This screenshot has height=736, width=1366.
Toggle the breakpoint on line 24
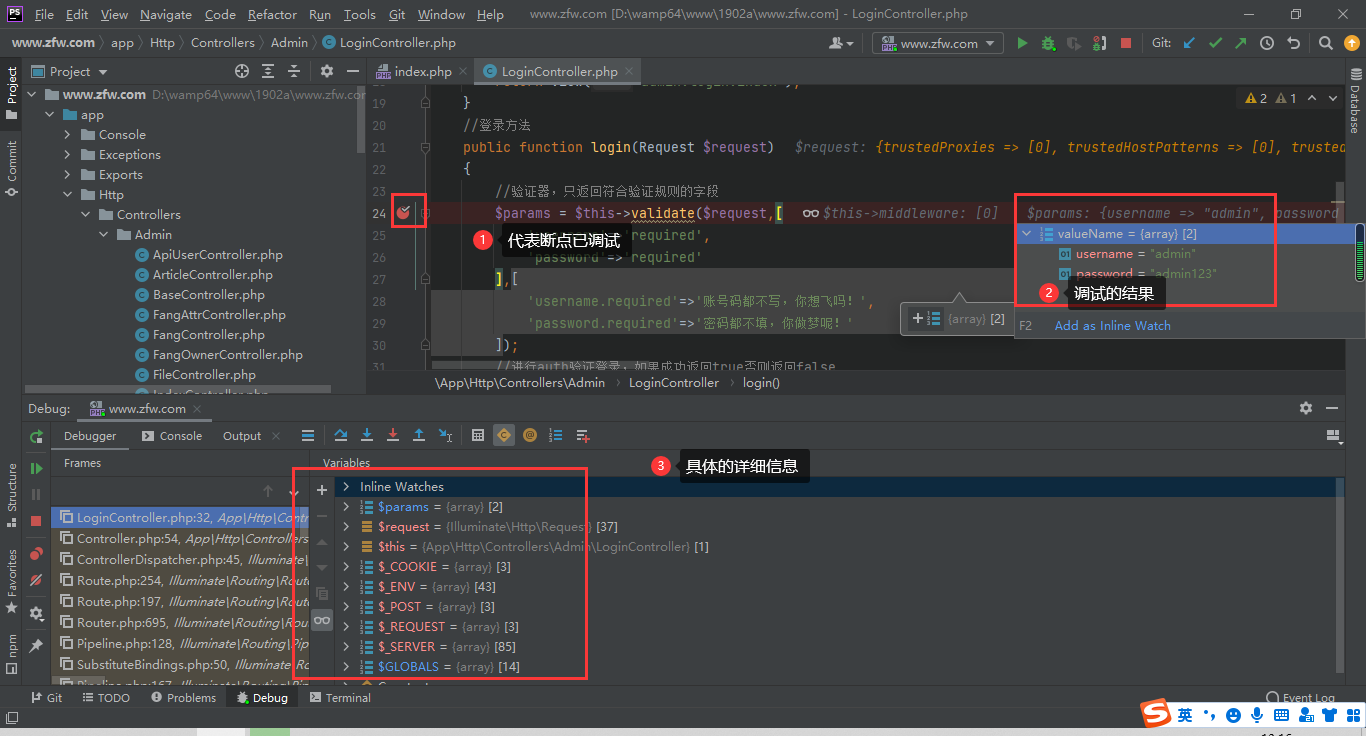[403, 212]
